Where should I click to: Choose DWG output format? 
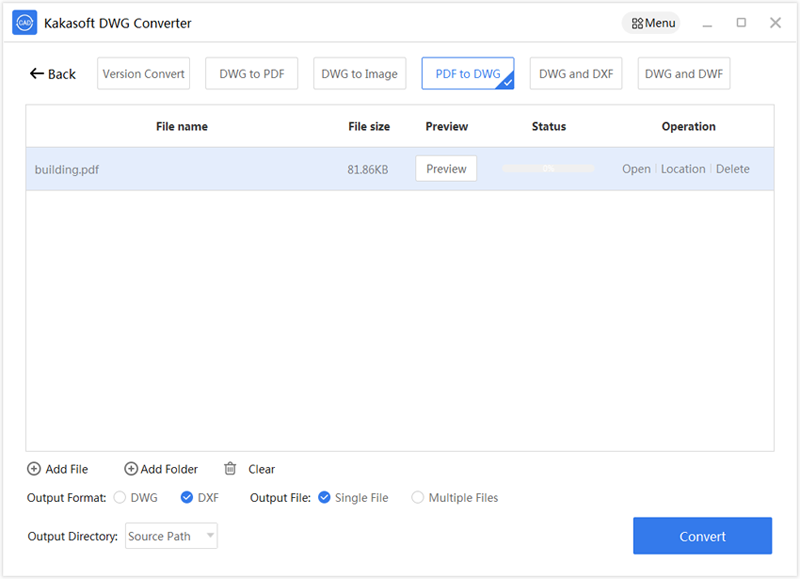coord(119,497)
